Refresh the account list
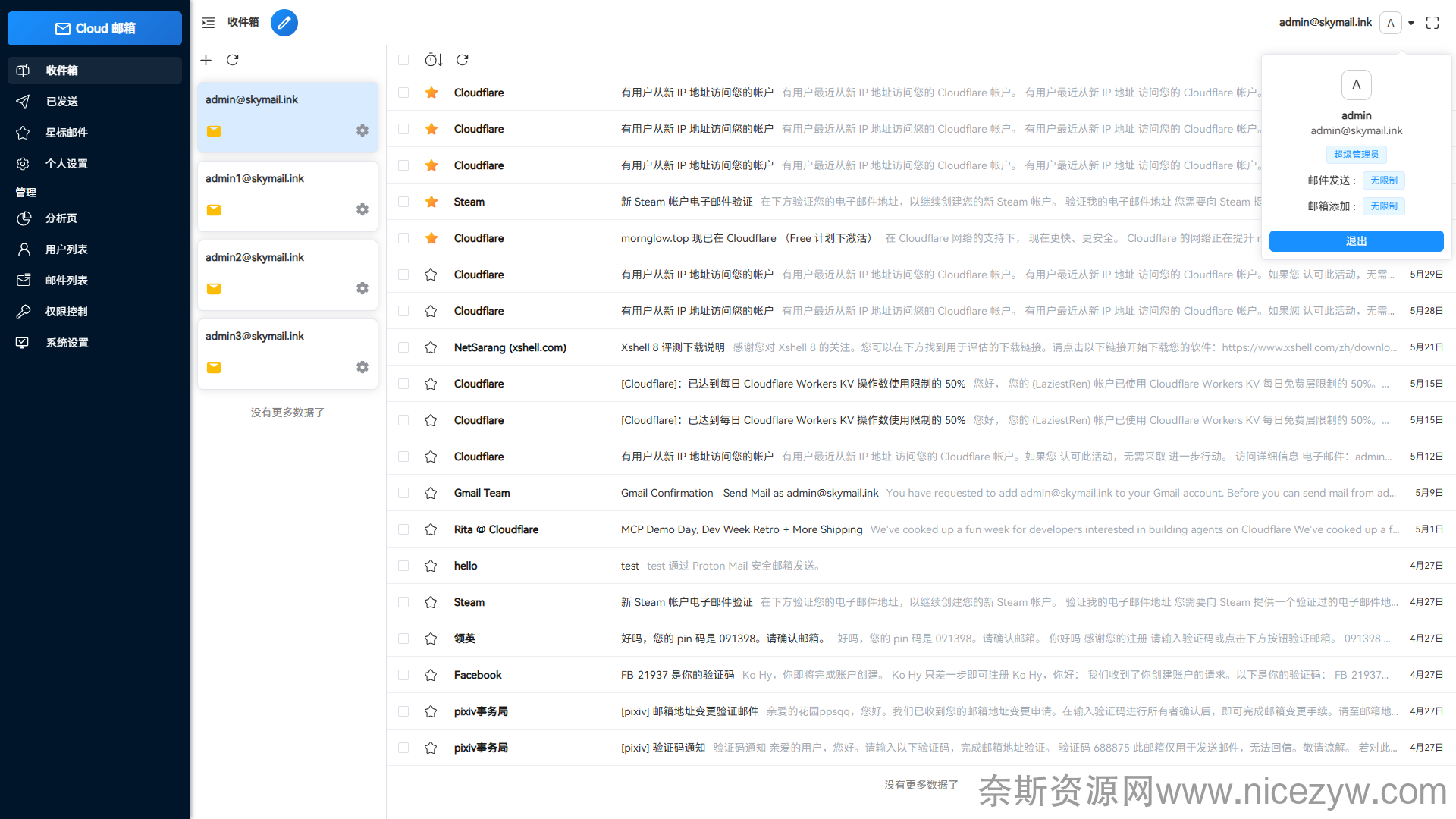The image size is (1456, 819). pyautogui.click(x=233, y=60)
